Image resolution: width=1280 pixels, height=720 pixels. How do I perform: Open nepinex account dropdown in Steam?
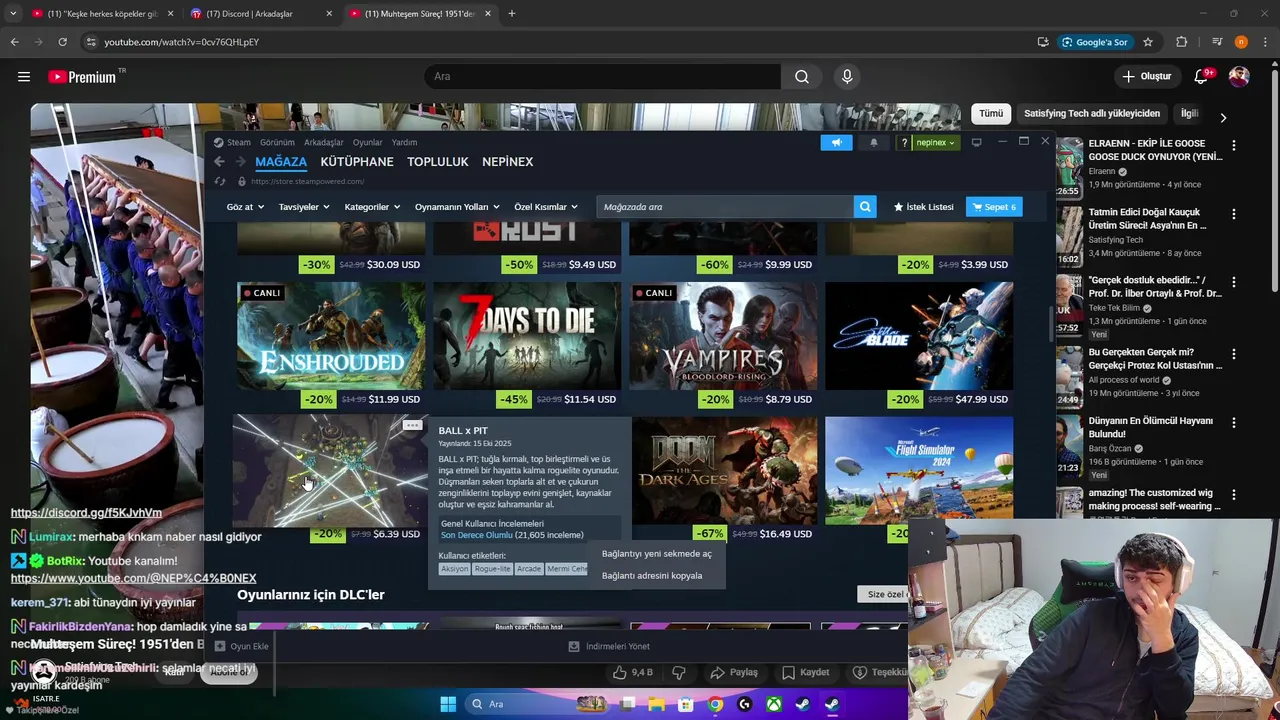[936, 142]
